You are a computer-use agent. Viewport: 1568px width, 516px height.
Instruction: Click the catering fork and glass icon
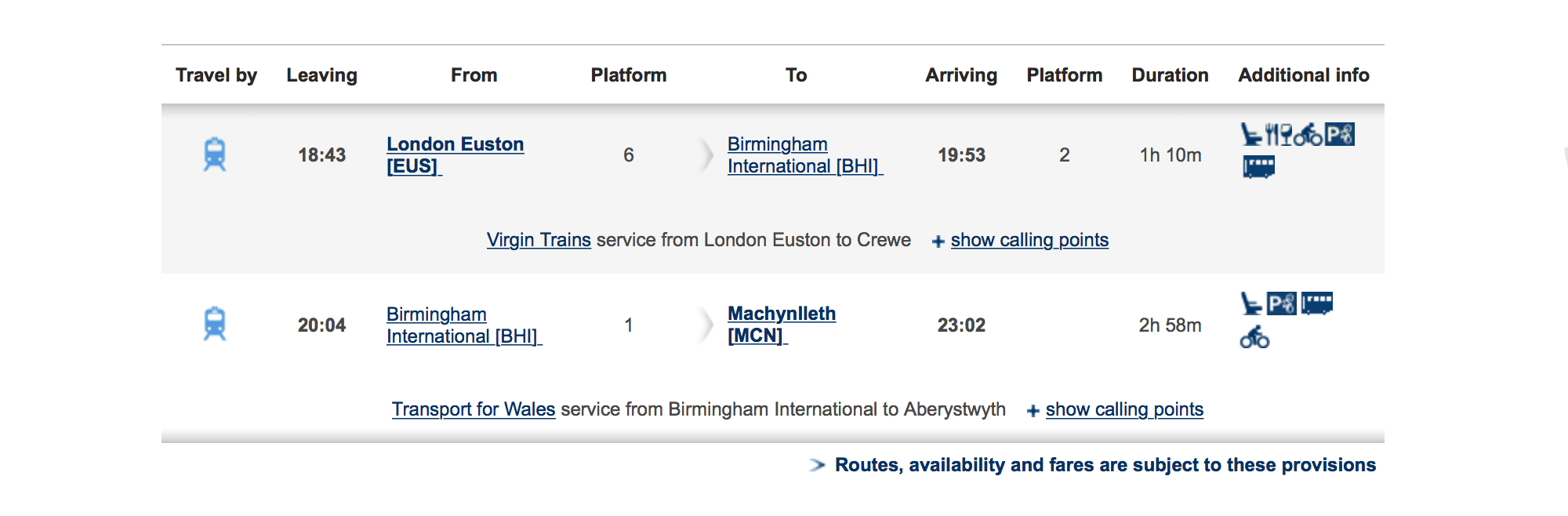[1279, 135]
